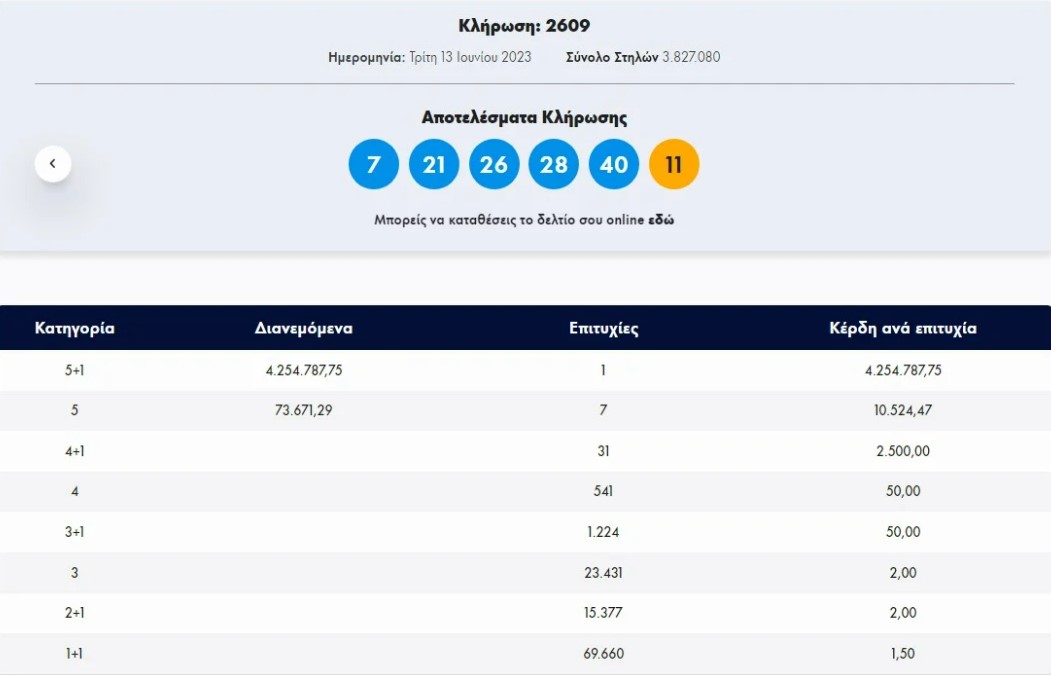Select the number ball 21
The image size is (1051, 675).
[x=433, y=163]
